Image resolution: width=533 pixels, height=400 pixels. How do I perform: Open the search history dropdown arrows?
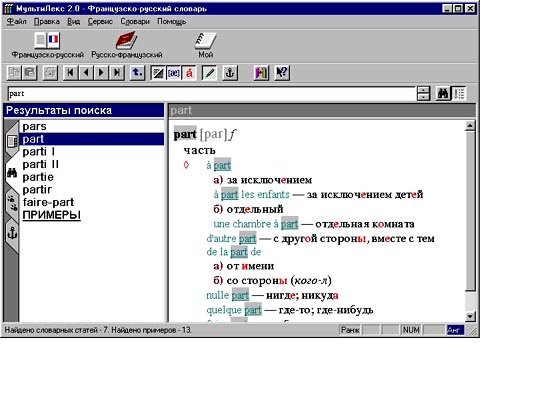[424, 93]
